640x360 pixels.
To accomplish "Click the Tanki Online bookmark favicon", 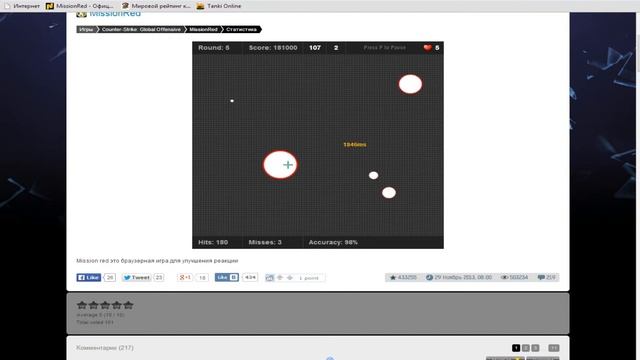I will [x=200, y=6].
